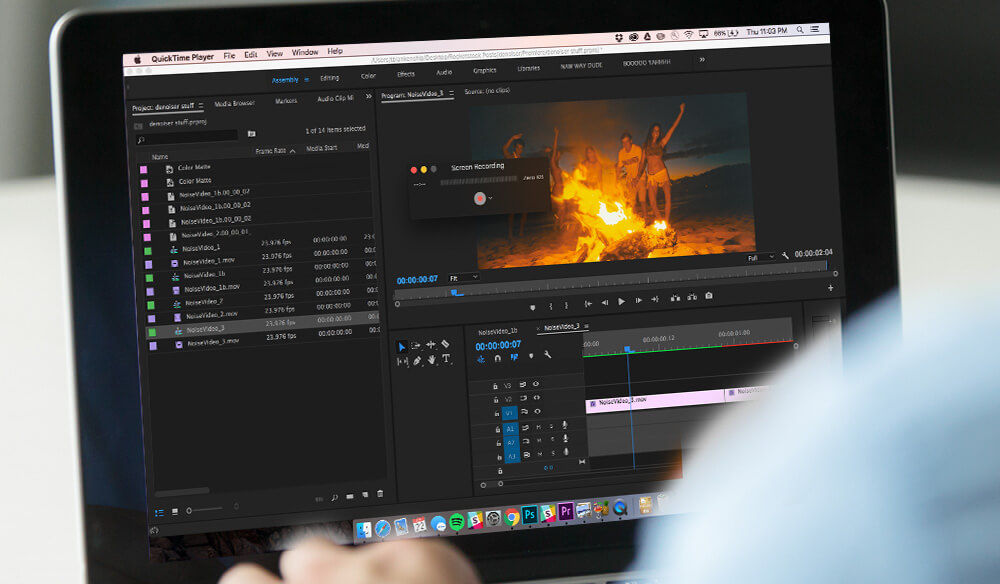Select the Slip tool
This screenshot has width=1000, height=584.
(402, 361)
